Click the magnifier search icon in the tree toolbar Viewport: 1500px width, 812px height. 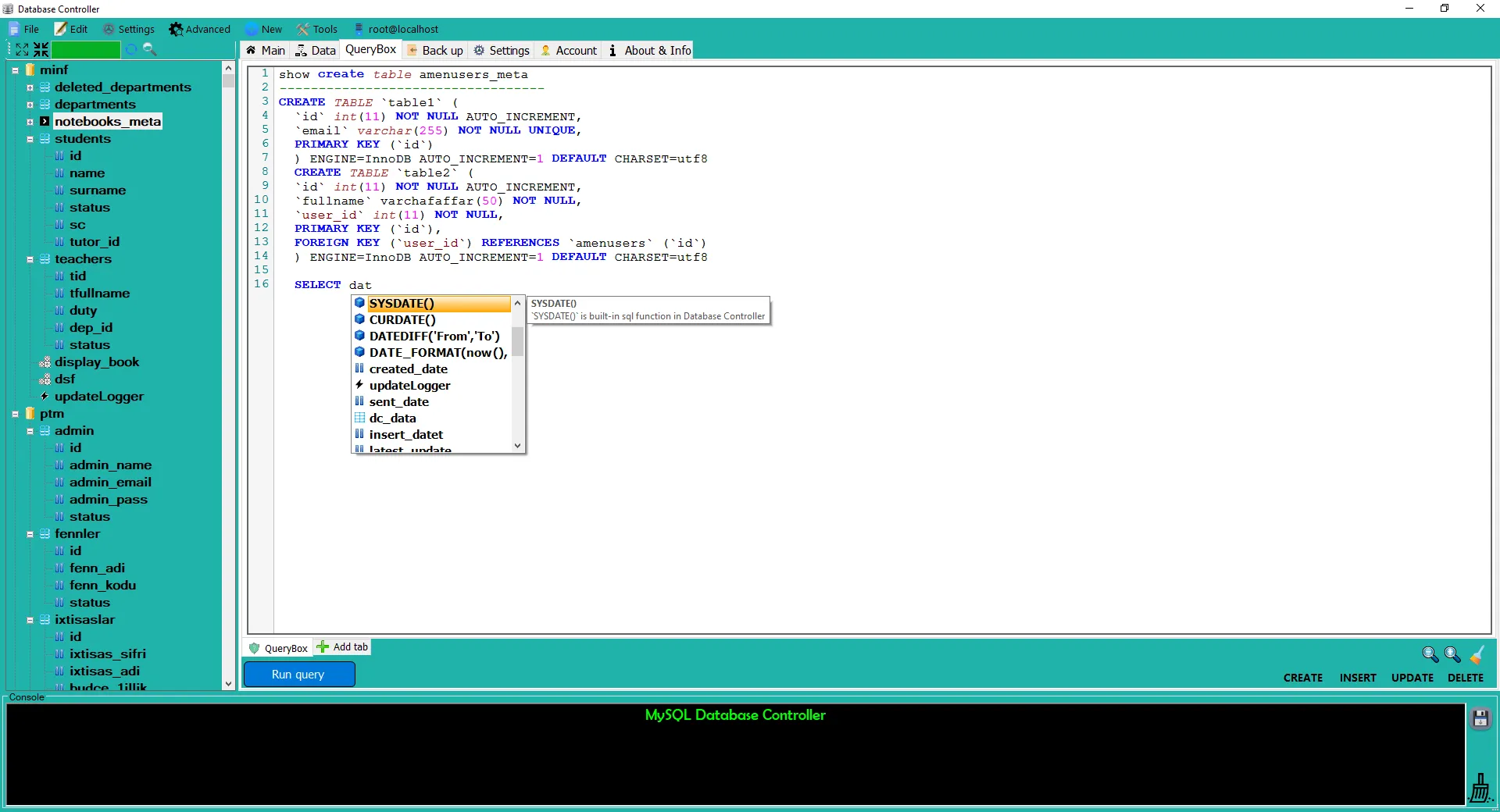[x=150, y=50]
